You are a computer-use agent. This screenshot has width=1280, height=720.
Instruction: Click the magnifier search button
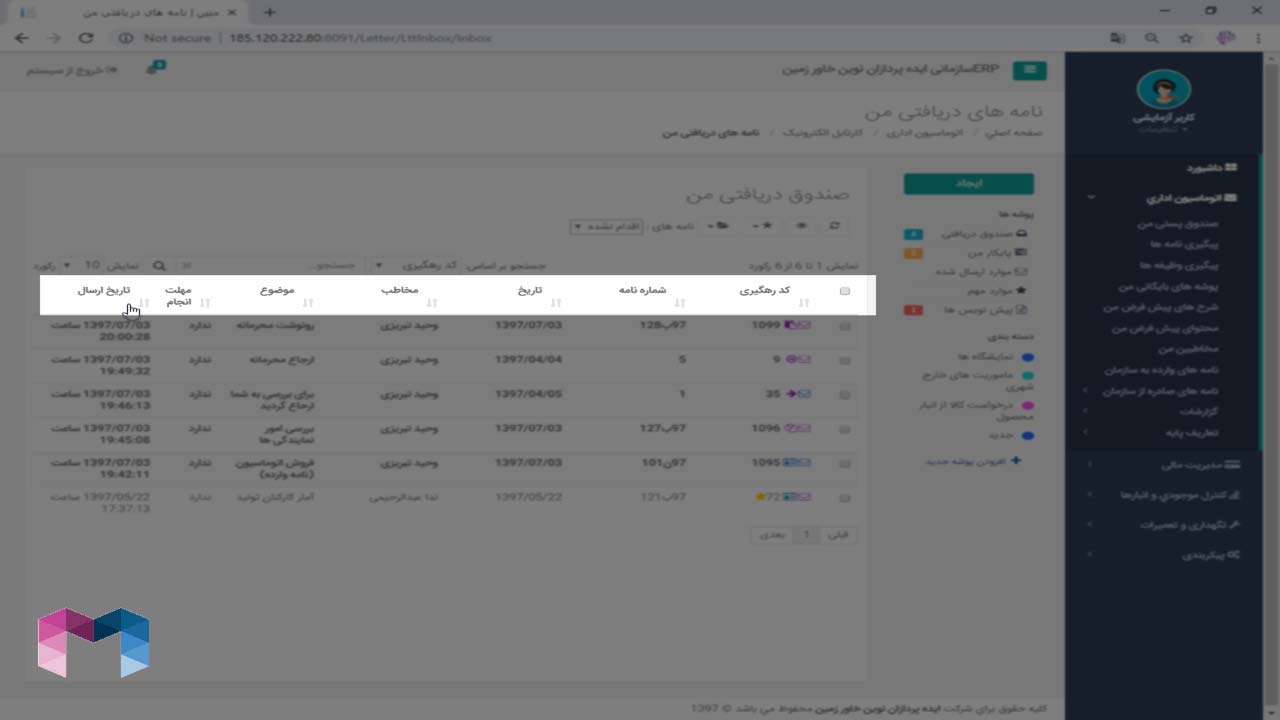159,266
